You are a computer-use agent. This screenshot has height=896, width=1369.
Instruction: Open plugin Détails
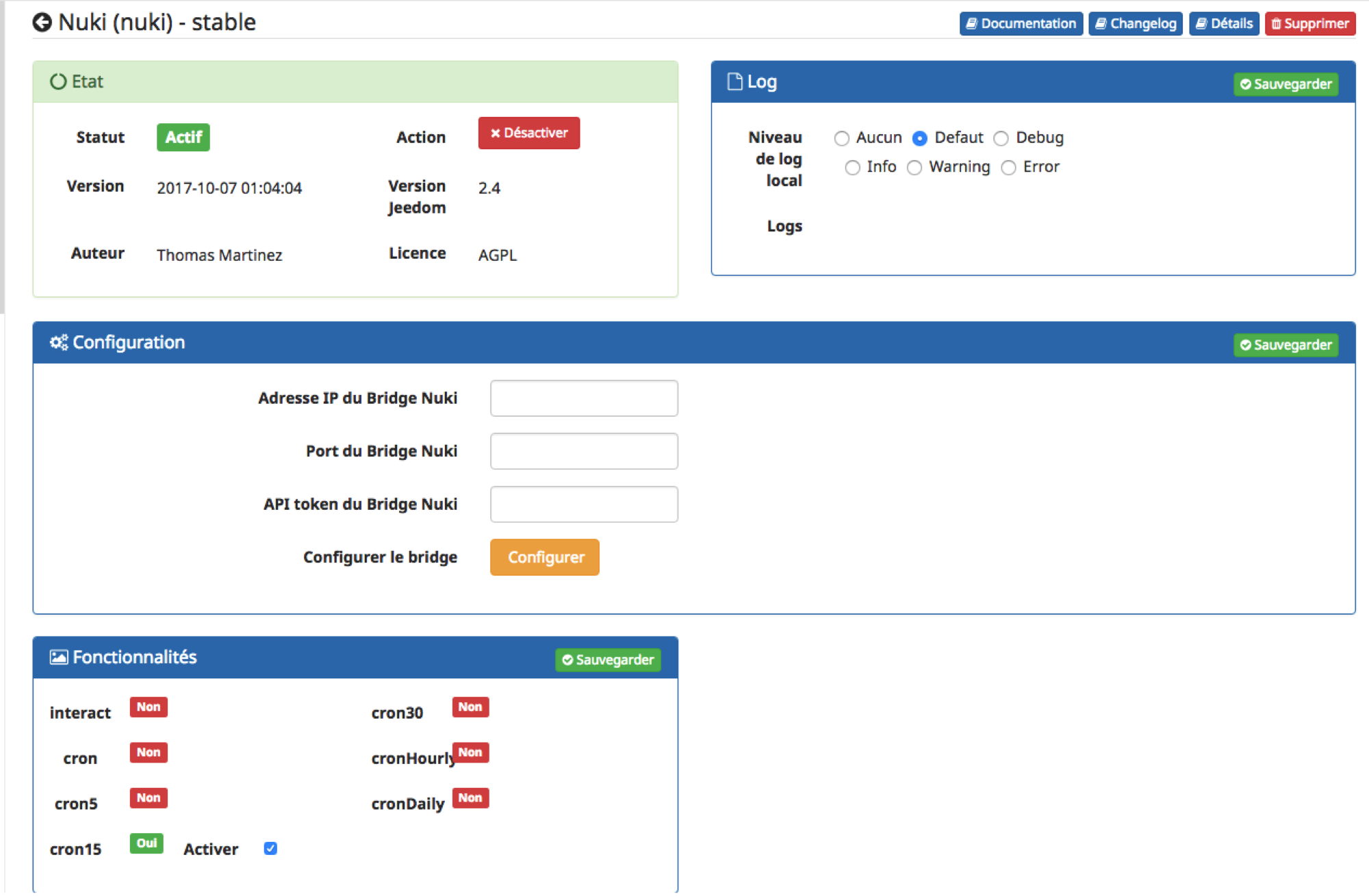click(1224, 23)
